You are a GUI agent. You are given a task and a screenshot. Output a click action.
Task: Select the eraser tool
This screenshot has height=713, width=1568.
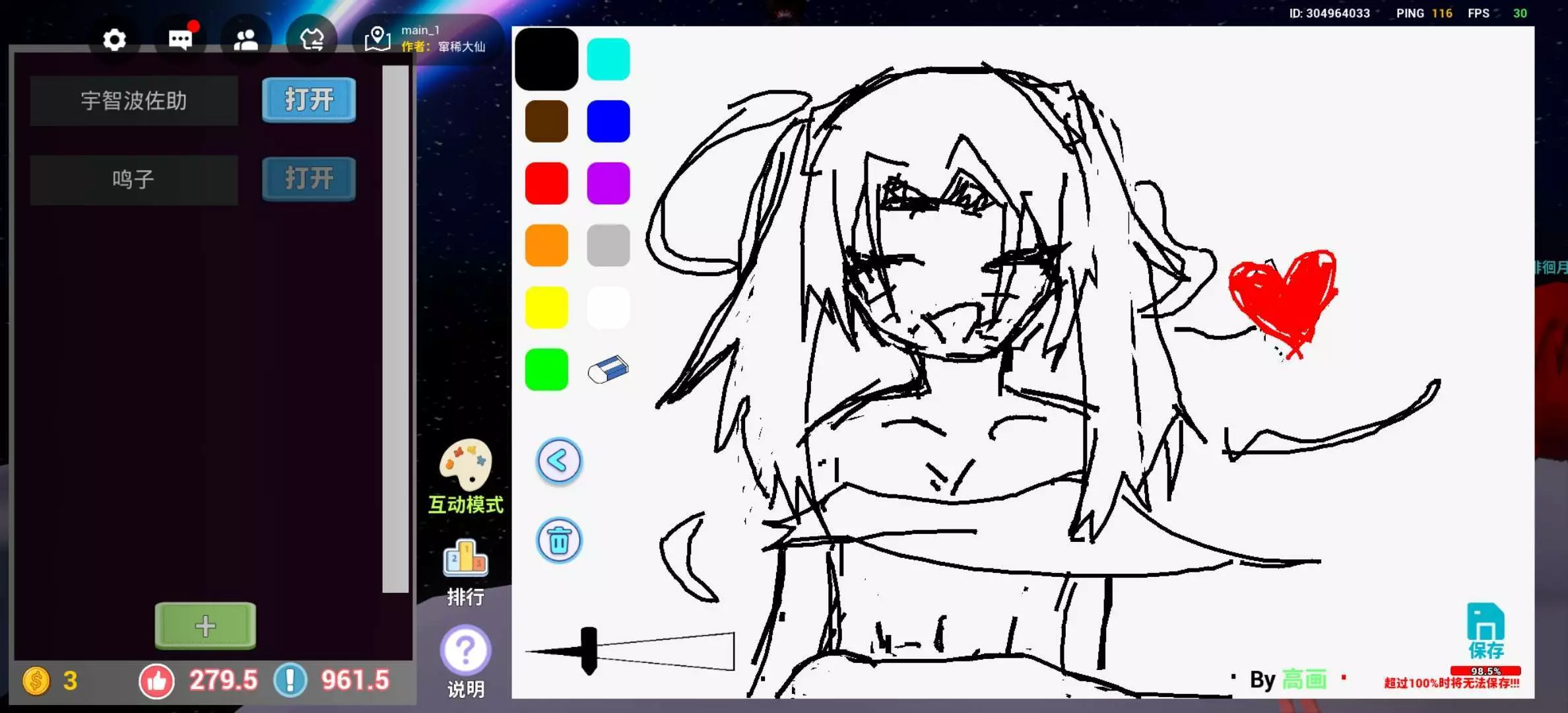tap(608, 370)
